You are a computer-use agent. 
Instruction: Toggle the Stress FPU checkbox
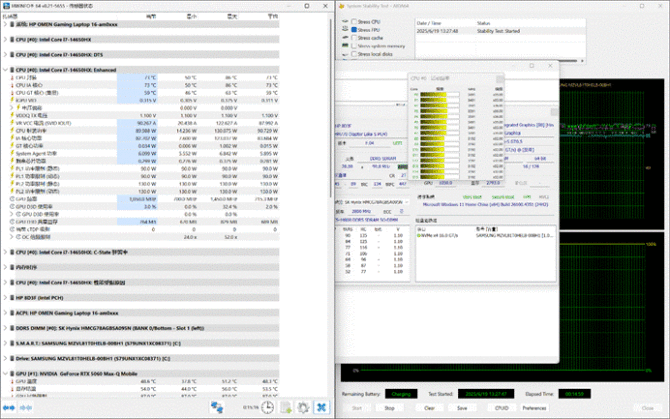(353, 30)
